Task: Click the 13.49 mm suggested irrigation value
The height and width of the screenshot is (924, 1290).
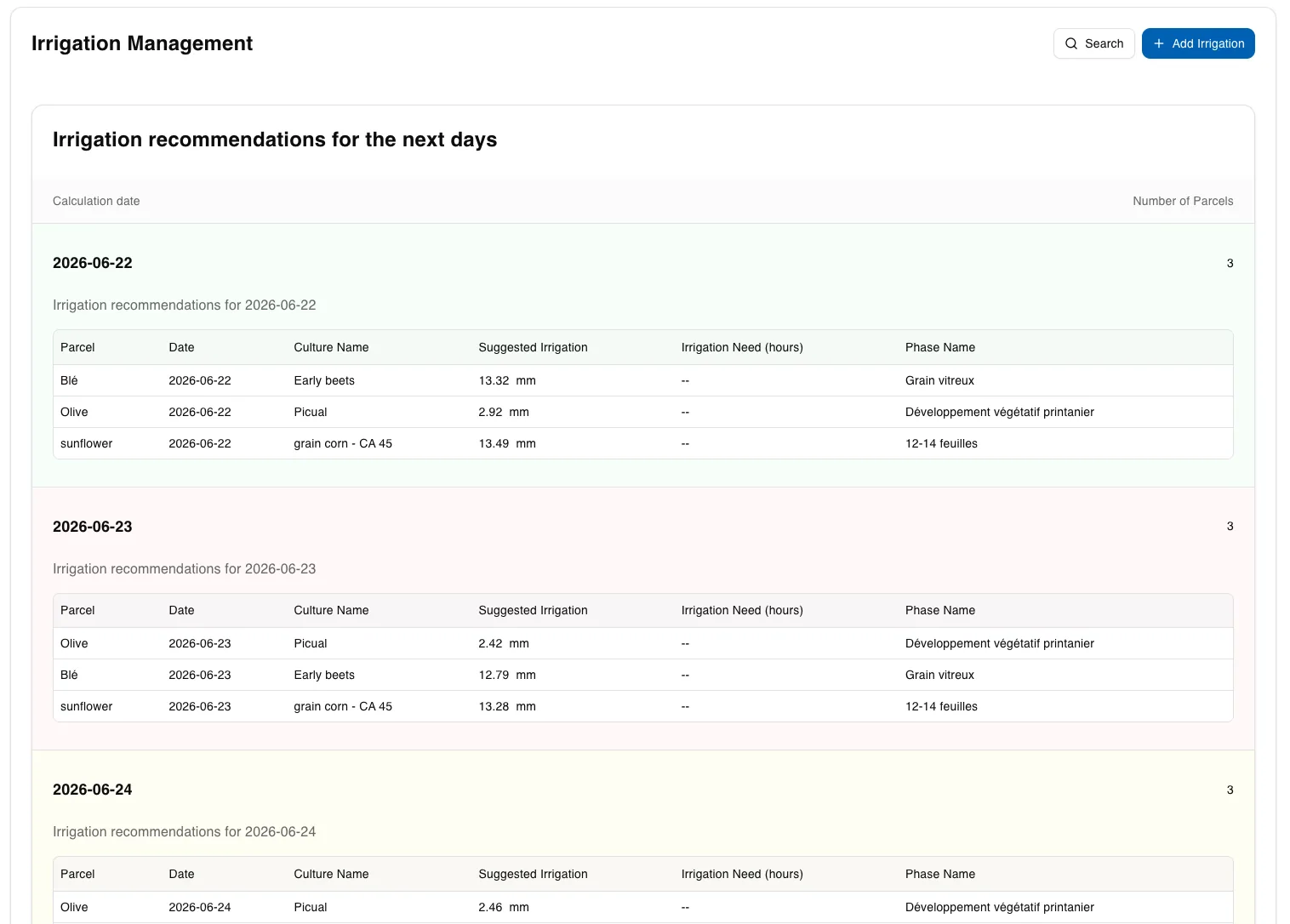Action: point(507,443)
